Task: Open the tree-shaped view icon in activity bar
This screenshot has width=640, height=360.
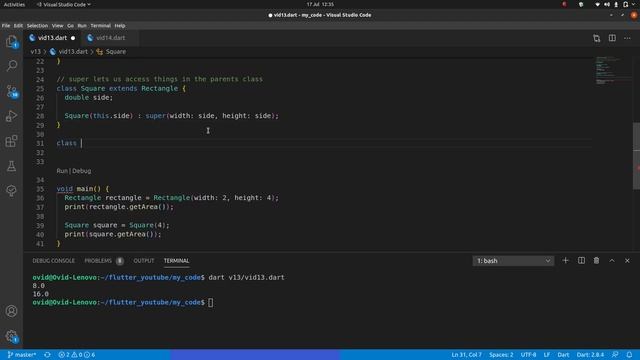Action: [11, 191]
